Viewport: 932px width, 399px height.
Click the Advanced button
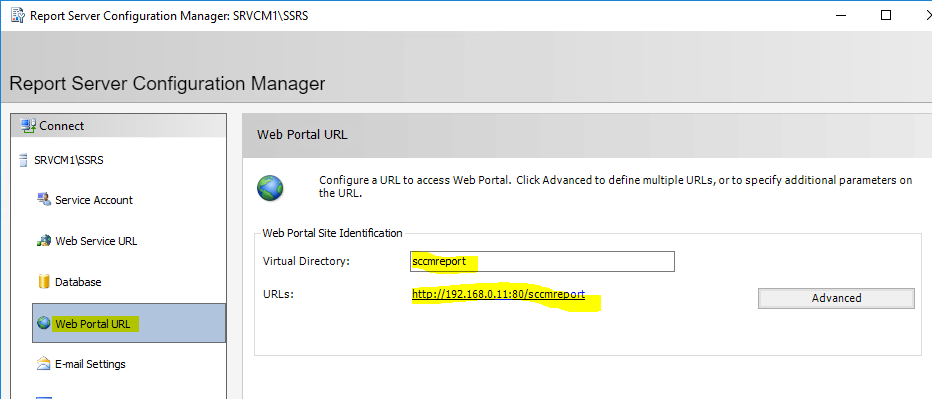coord(836,298)
